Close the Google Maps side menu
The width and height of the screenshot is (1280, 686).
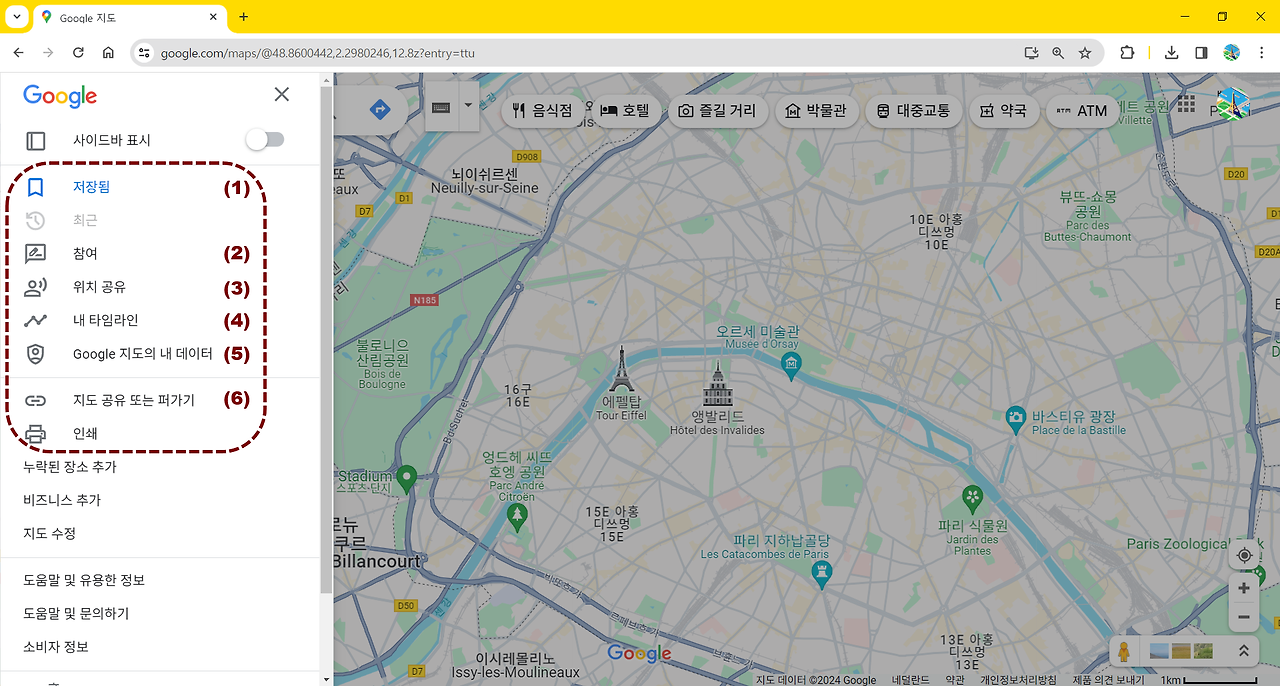[282, 94]
